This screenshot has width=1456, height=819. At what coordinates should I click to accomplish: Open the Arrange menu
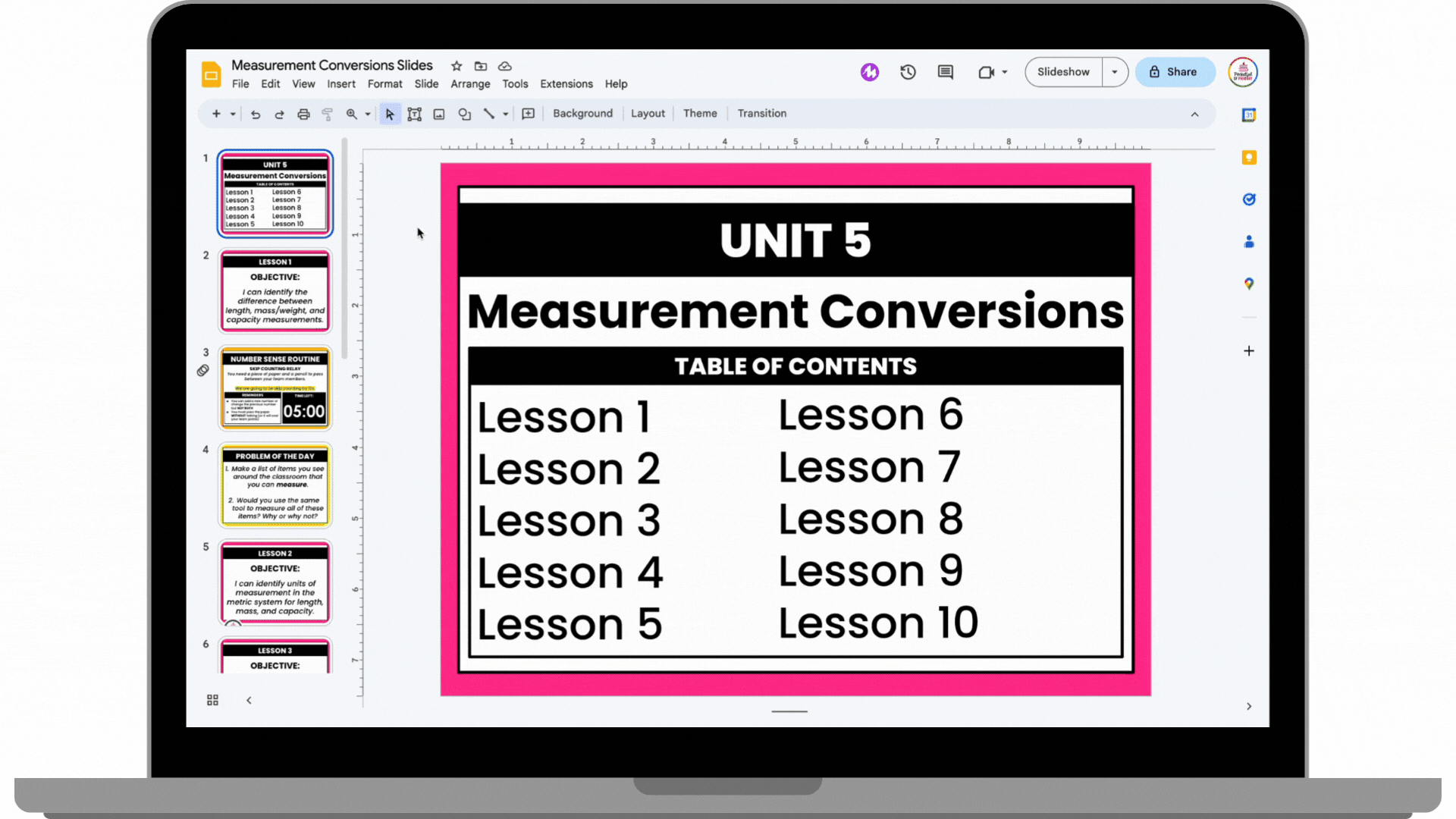470,84
